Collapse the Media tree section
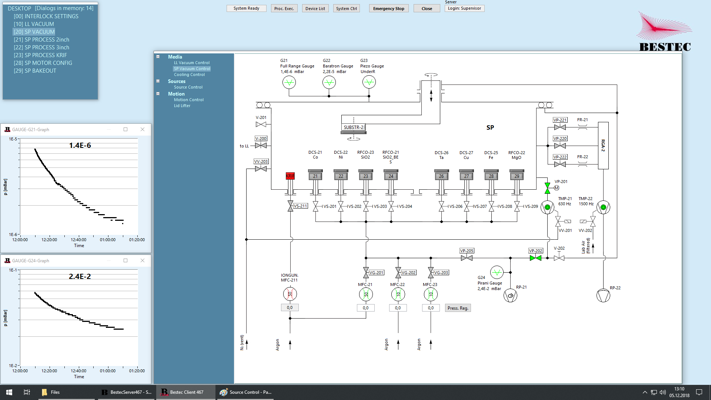 [158, 57]
